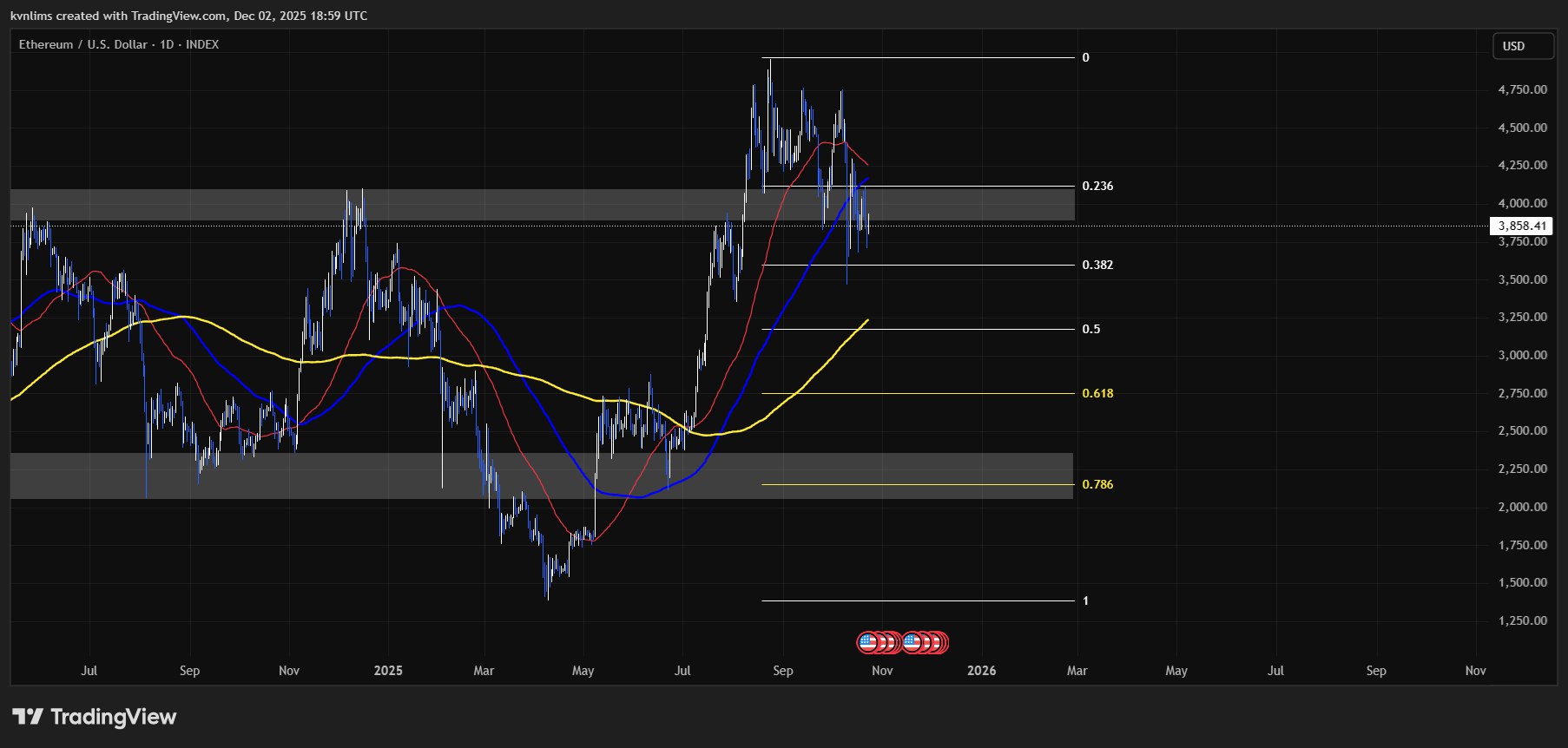Screen dimensions: 1568x748
Task: Click the 1,250.00 price axis label
Action: tap(1522, 620)
